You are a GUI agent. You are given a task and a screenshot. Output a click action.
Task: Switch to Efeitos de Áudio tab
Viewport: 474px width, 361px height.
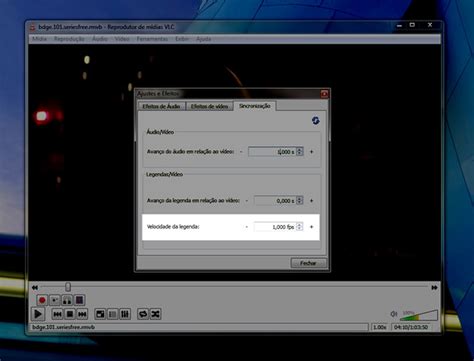(161, 106)
